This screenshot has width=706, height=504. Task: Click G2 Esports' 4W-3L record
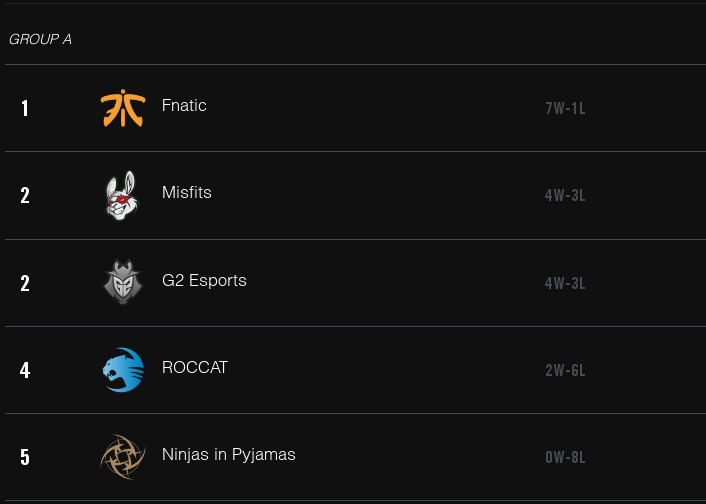[x=565, y=283]
